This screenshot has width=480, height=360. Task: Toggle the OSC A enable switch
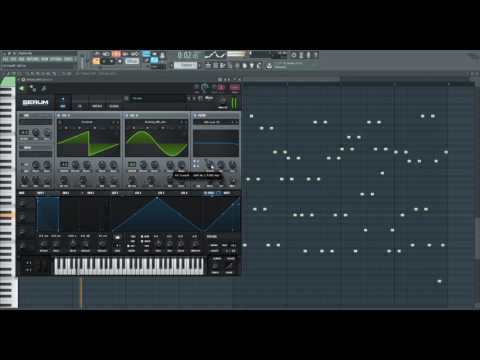coord(59,115)
